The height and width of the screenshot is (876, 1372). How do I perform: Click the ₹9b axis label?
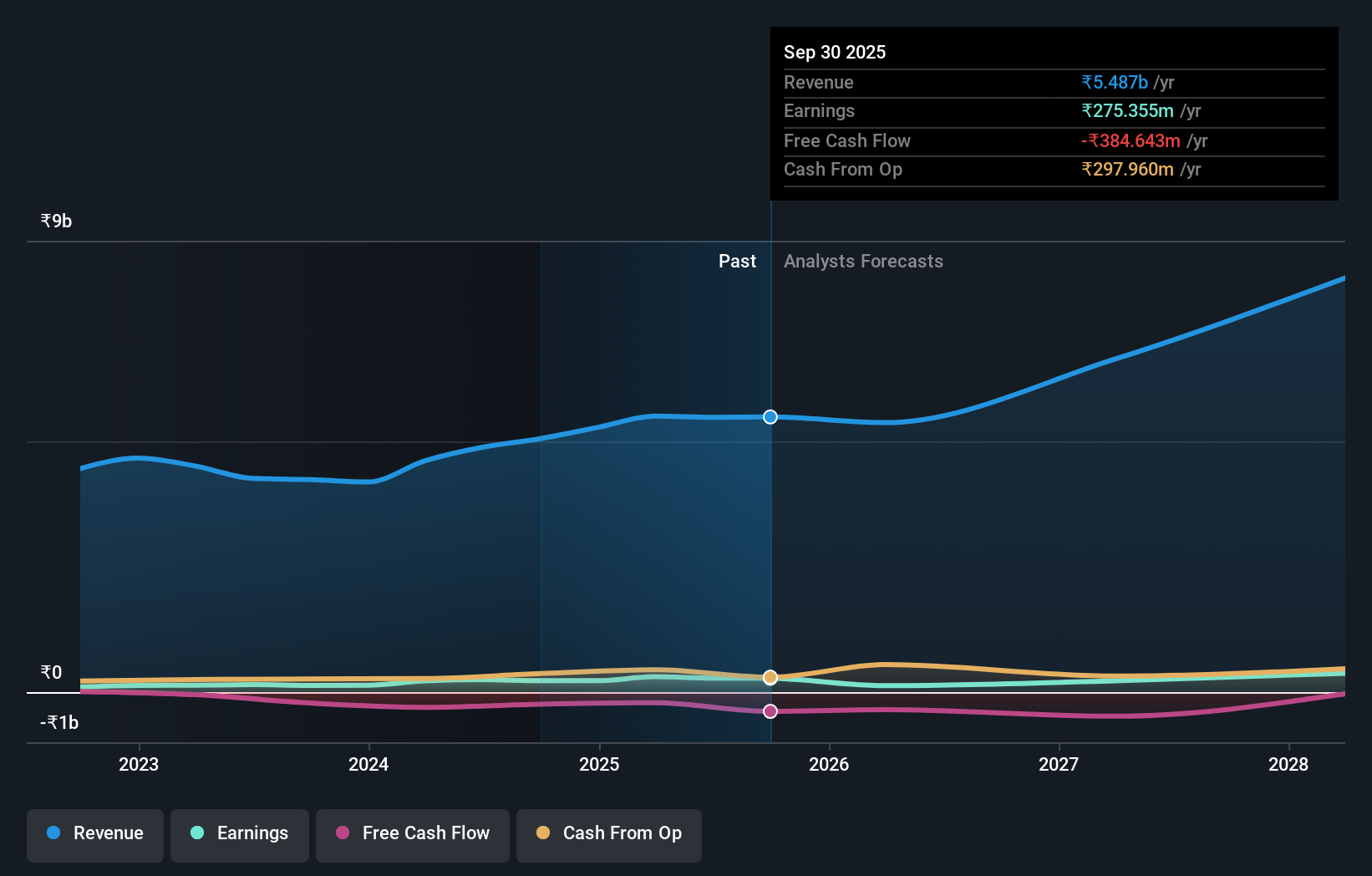pyautogui.click(x=55, y=221)
